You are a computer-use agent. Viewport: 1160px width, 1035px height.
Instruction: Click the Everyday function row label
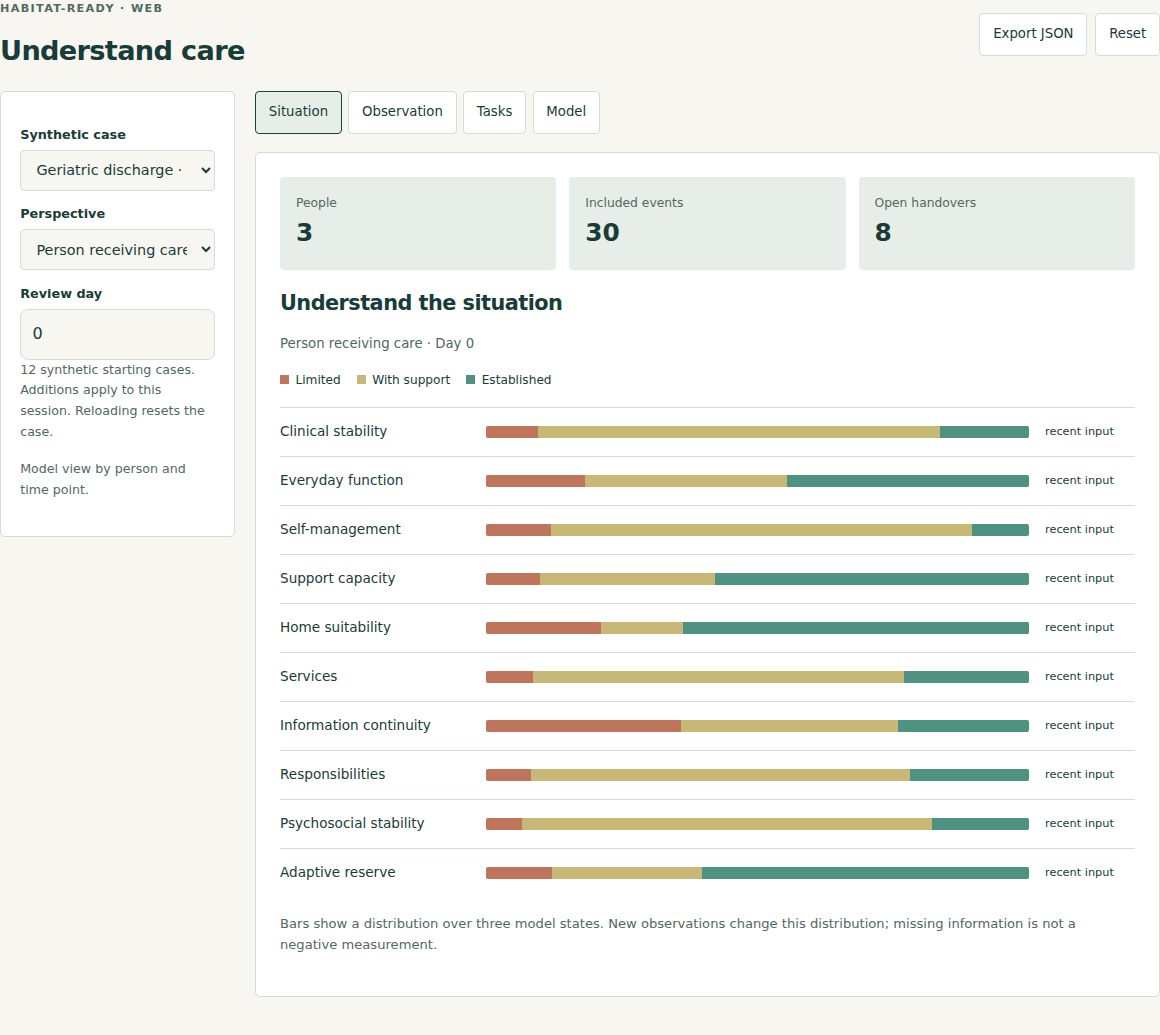(x=342, y=480)
